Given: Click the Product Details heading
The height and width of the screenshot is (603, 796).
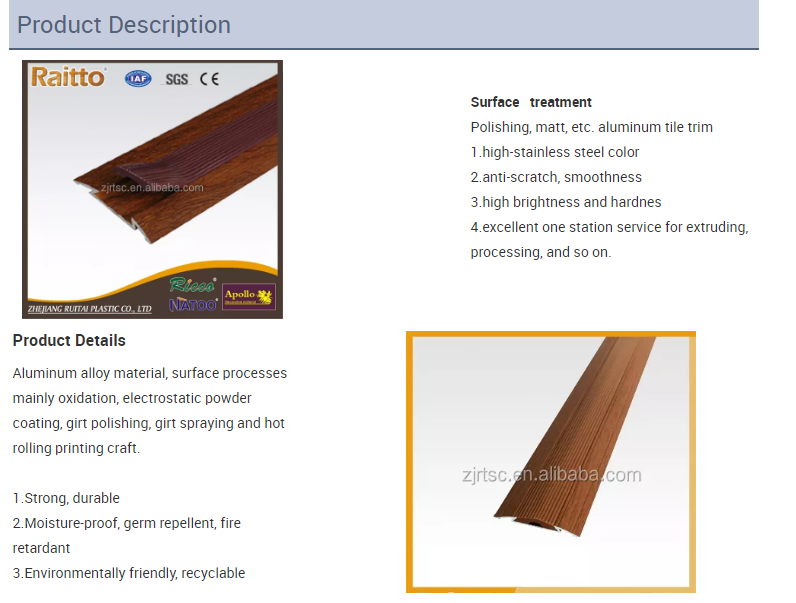Looking at the screenshot, I should pos(69,341).
